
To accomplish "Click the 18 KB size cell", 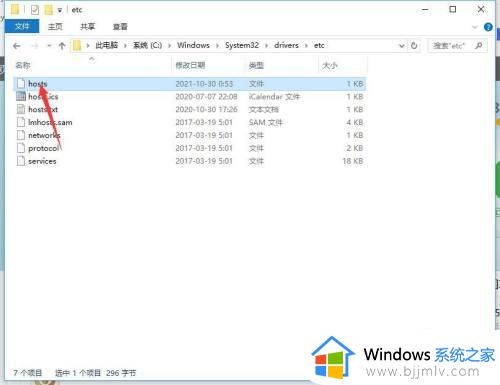I will tap(353, 161).
